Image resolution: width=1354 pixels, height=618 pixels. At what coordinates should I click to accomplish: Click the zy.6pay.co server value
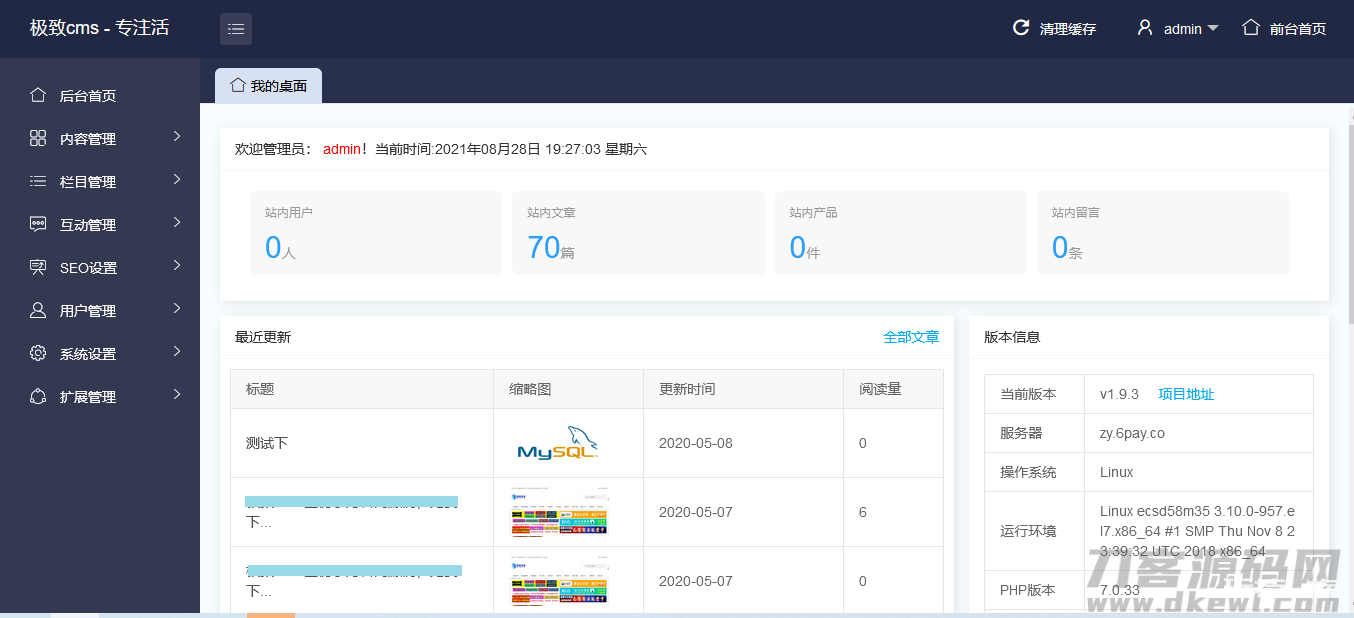point(1132,433)
